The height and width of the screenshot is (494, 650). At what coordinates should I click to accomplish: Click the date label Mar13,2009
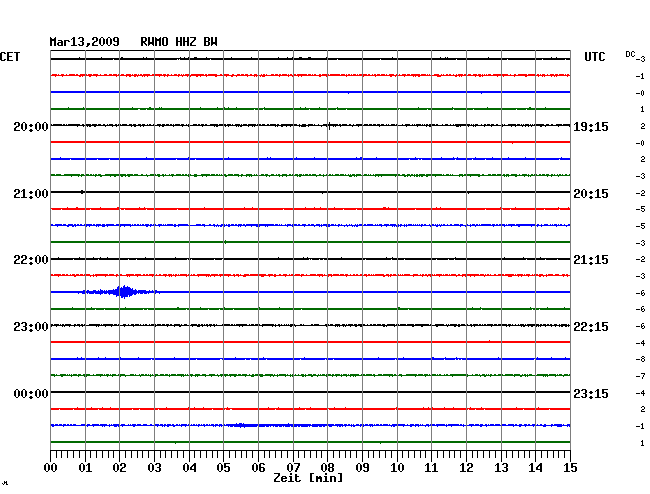[x=85, y=42]
